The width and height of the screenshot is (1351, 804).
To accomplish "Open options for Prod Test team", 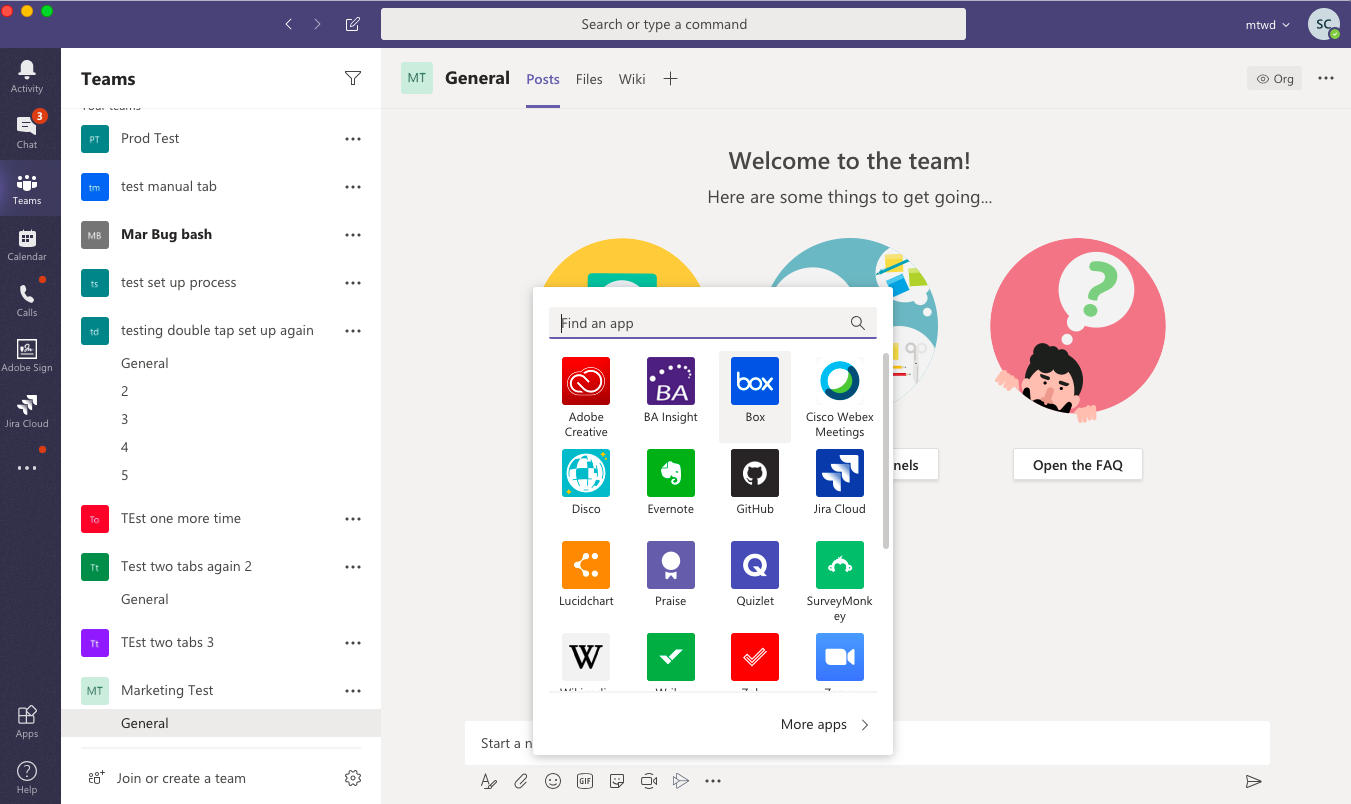I will (353, 139).
